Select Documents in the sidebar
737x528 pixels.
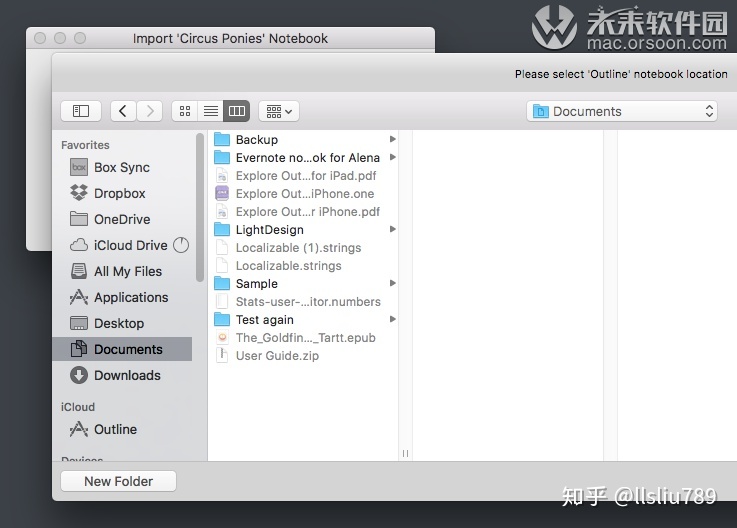pos(122,349)
